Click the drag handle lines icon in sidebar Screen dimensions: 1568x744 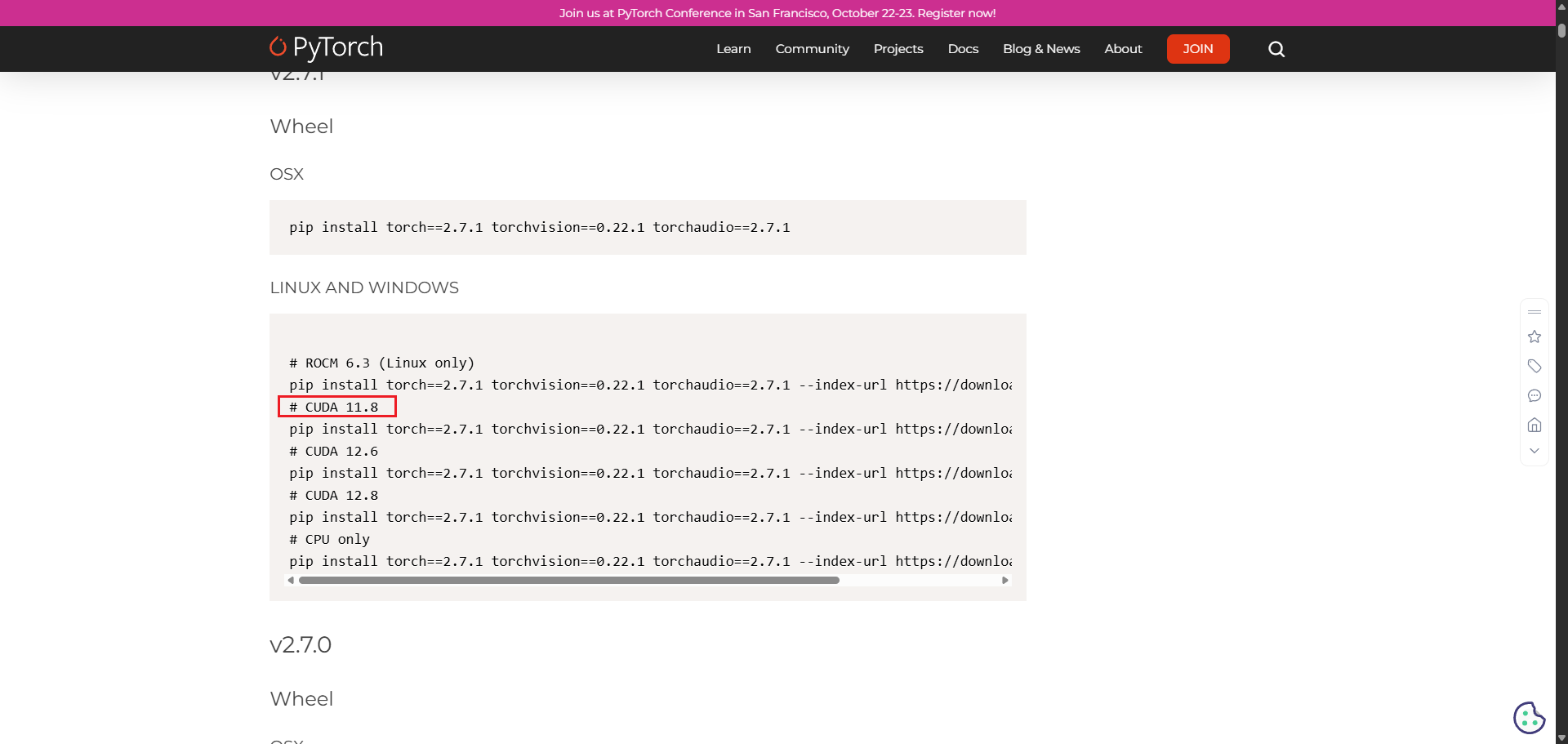1535,312
